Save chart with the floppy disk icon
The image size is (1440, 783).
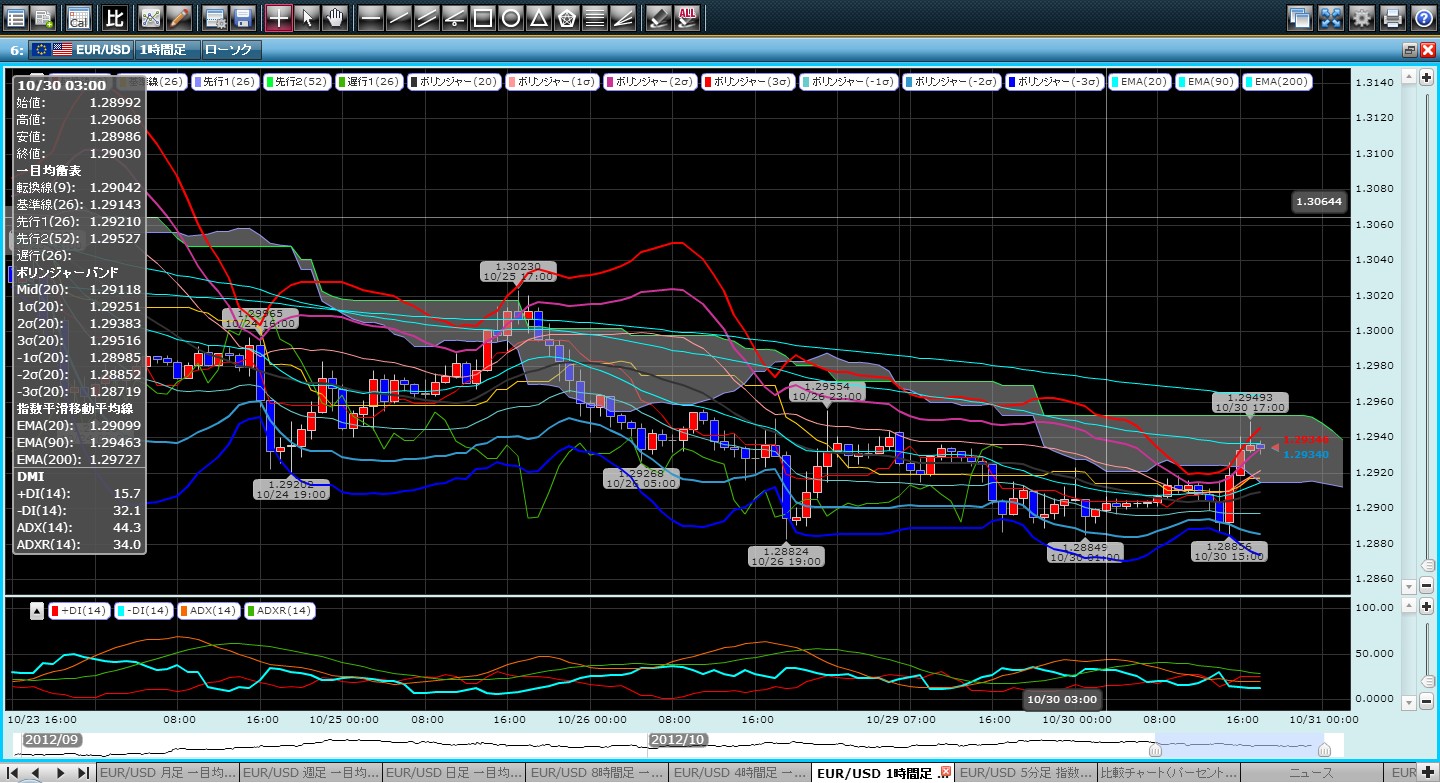[242, 17]
